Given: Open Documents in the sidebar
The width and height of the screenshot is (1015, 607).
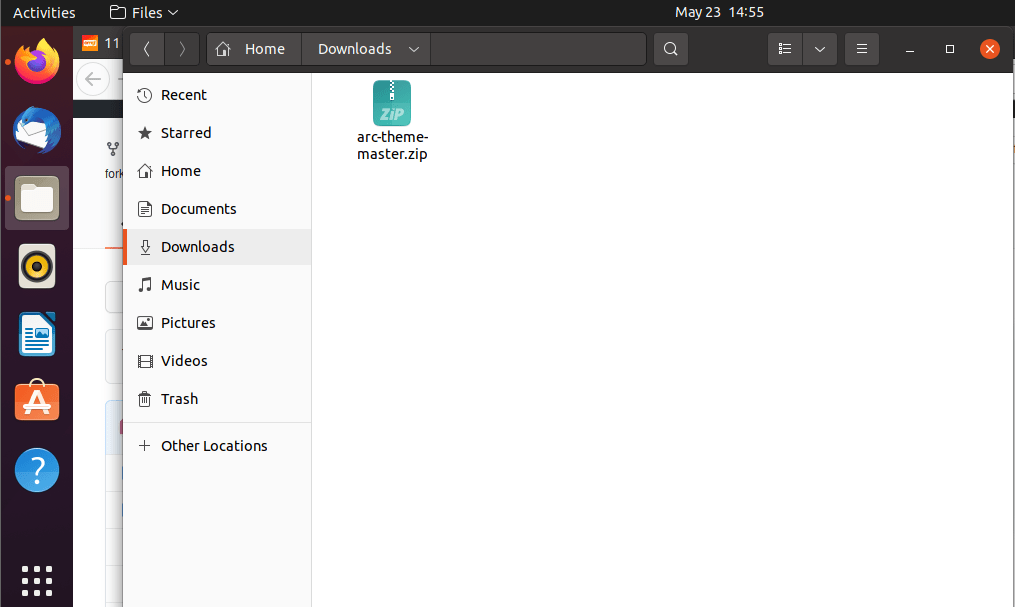Looking at the screenshot, I should click(x=217, y=209).
